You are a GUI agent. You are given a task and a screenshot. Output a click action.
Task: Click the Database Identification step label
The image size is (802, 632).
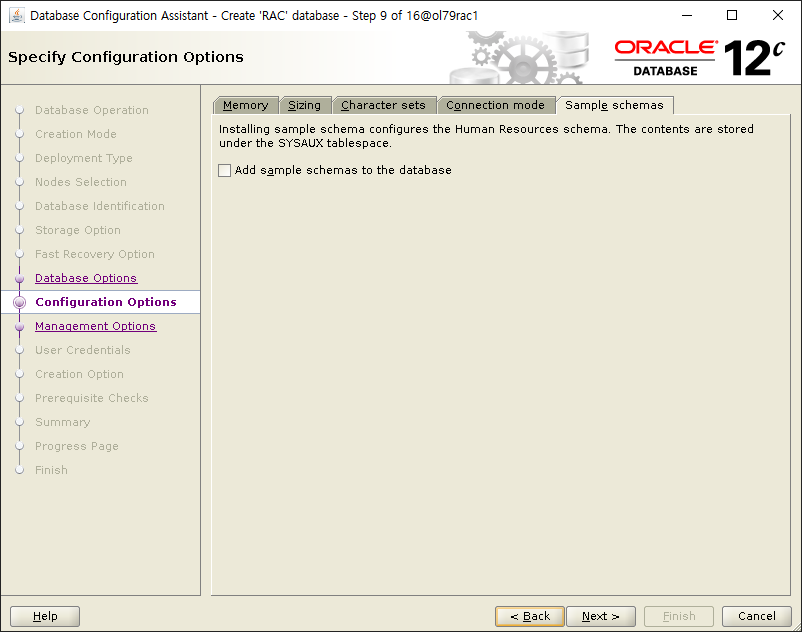[100, 206]
